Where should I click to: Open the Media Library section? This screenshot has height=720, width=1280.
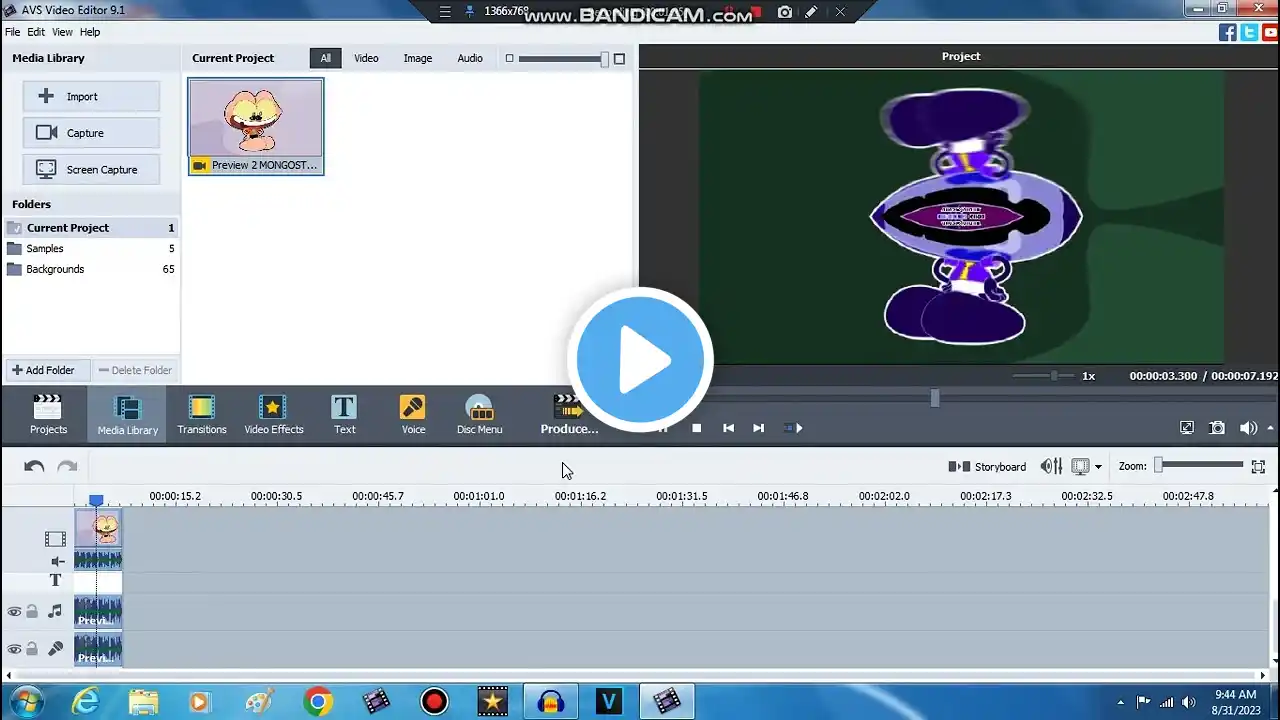tap(127, 414)
